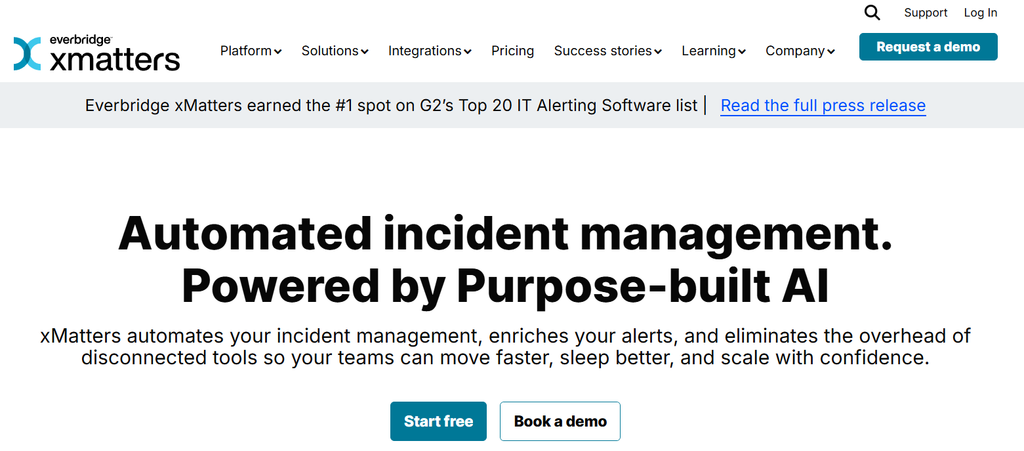Open the Support link
Image resolution: width=1024 pixels, height=451 pixels.
(x=925, y=12)
